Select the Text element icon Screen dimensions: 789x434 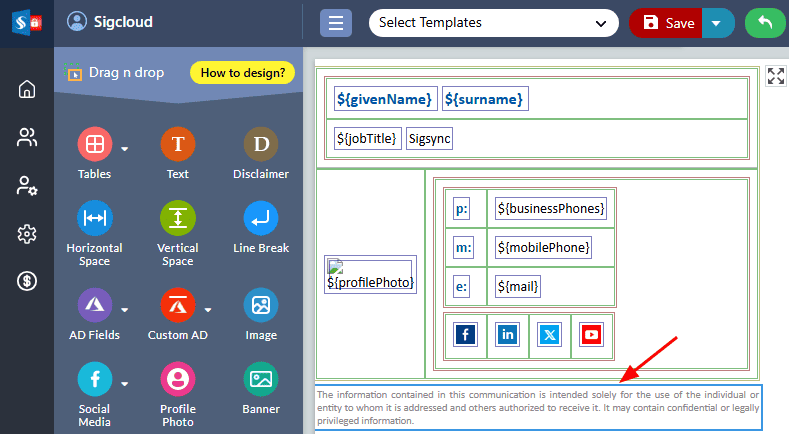pyautogui.click(x=178, y=146)
